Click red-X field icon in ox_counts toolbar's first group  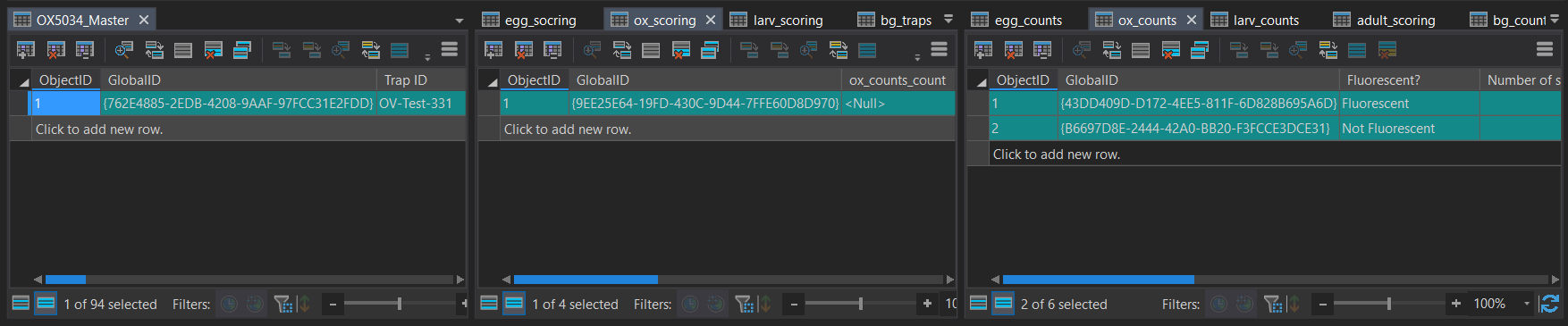click(x=1013, y=50)
